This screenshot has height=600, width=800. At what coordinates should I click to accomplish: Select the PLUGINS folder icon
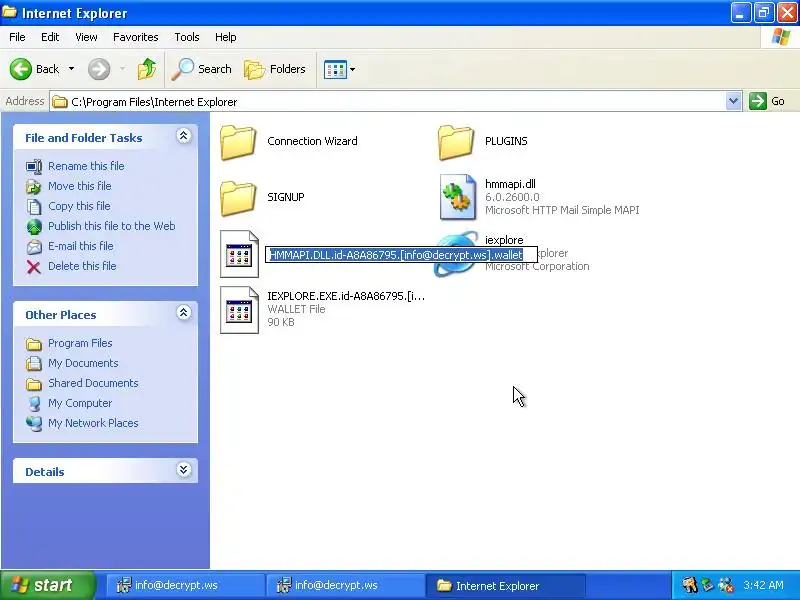pos(456,143)
